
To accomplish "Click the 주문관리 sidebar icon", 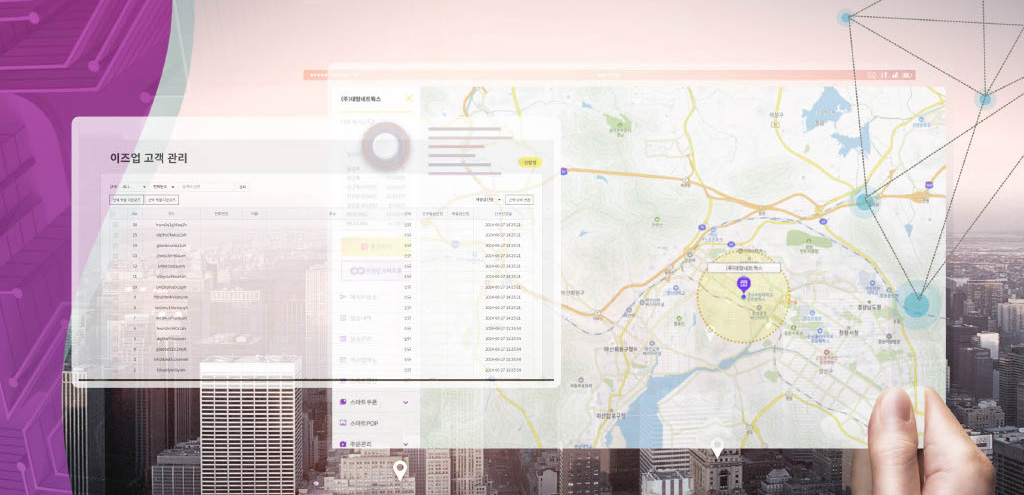I will click(344, 445).
